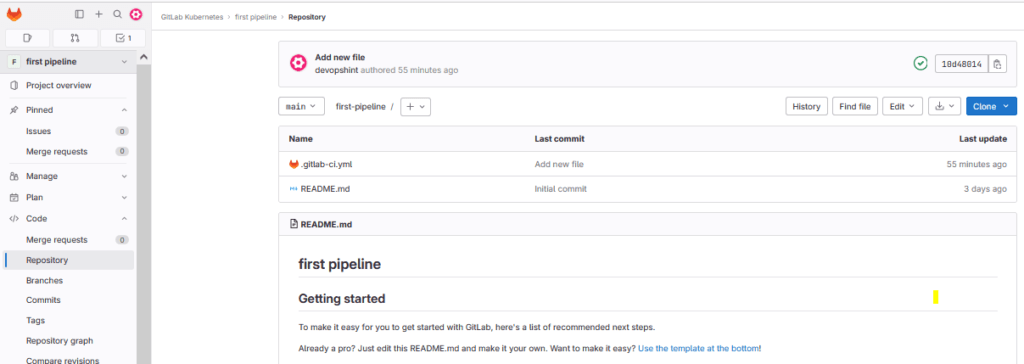Click the F project avatar
This screenshot has width=1024, height=364.
tap(14, 61)
